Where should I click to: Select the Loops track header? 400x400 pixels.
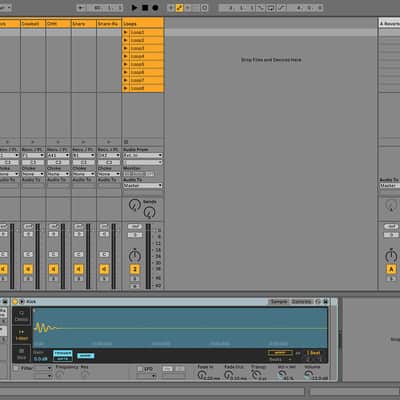point(143,24)
